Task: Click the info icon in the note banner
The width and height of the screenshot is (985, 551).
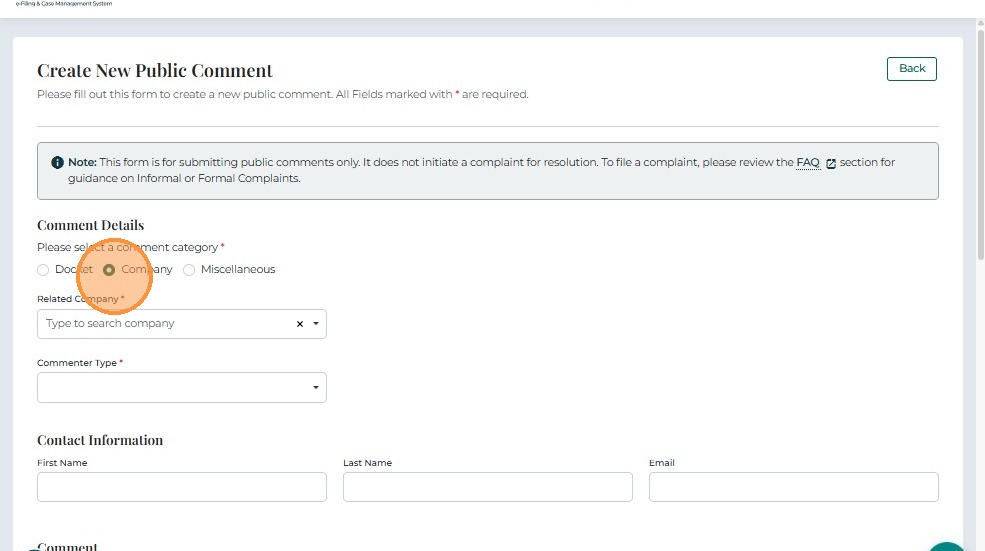Action: [57, 162]
